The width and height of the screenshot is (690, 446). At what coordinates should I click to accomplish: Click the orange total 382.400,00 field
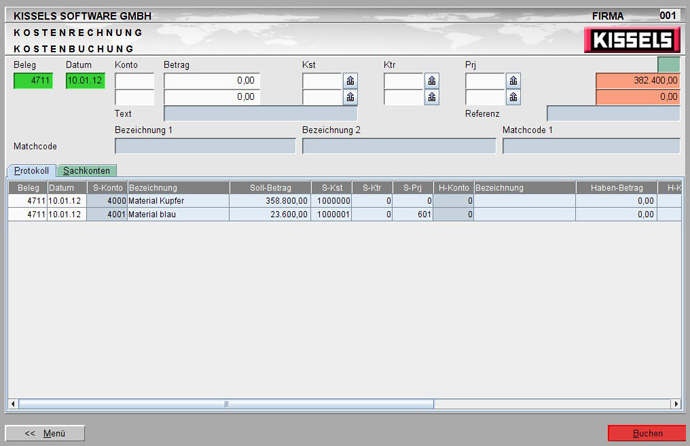(x=638, y=81)
